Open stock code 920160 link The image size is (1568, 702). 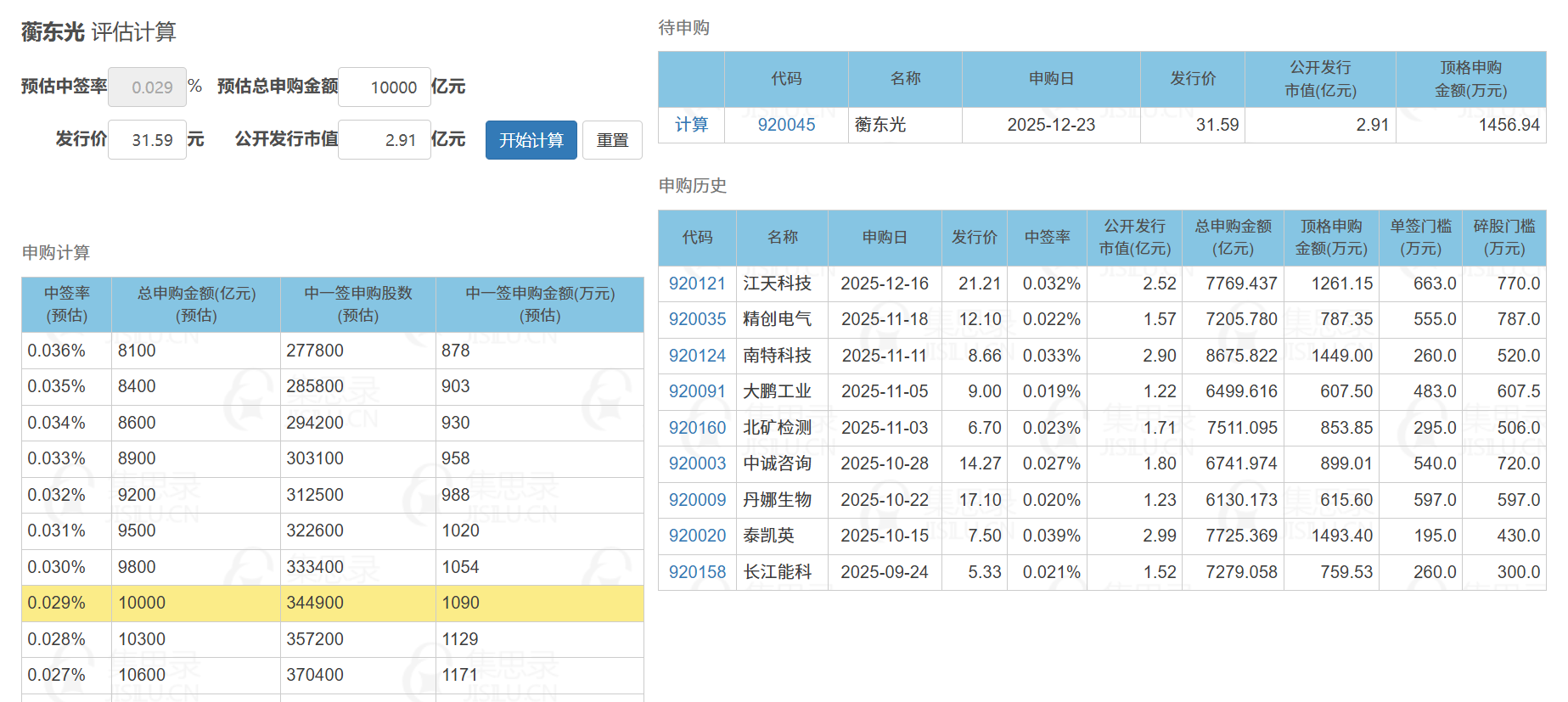click(697, 428)
